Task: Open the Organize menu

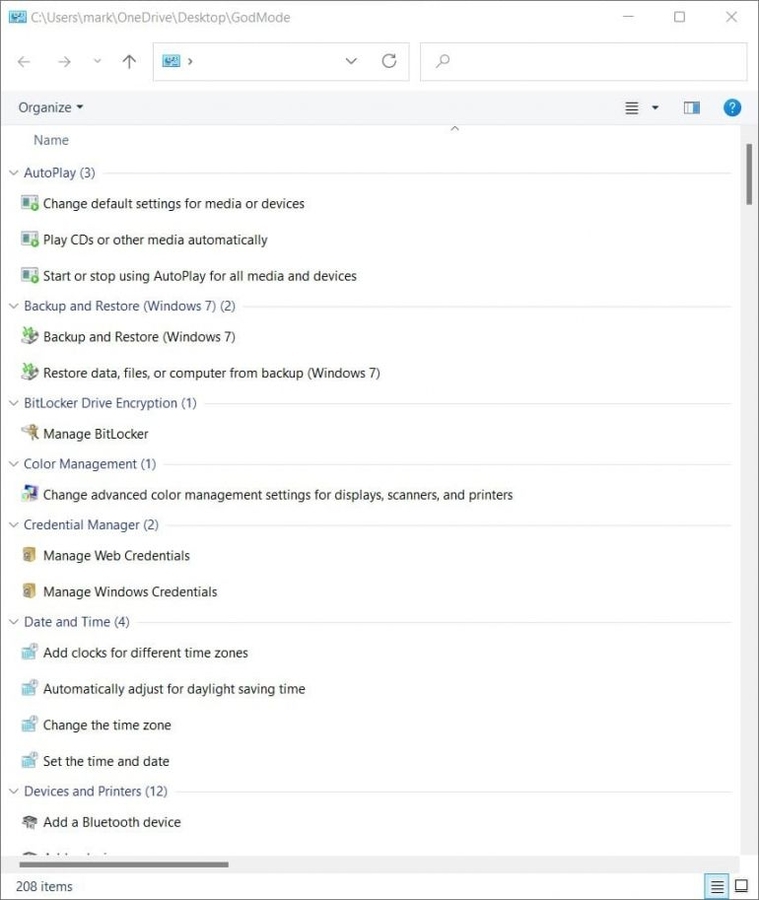Action: 50,107
